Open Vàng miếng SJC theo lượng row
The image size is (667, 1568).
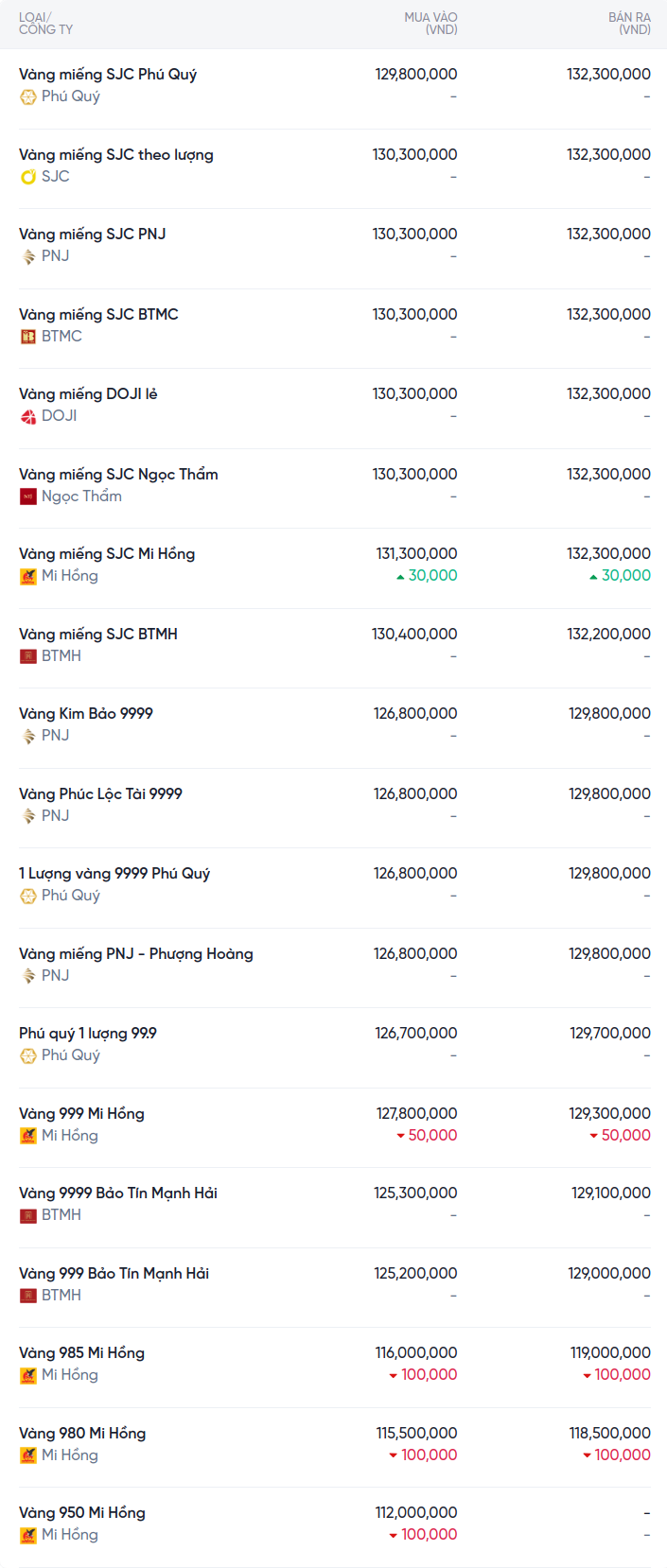pyautogui.click(x=116, y=154)
